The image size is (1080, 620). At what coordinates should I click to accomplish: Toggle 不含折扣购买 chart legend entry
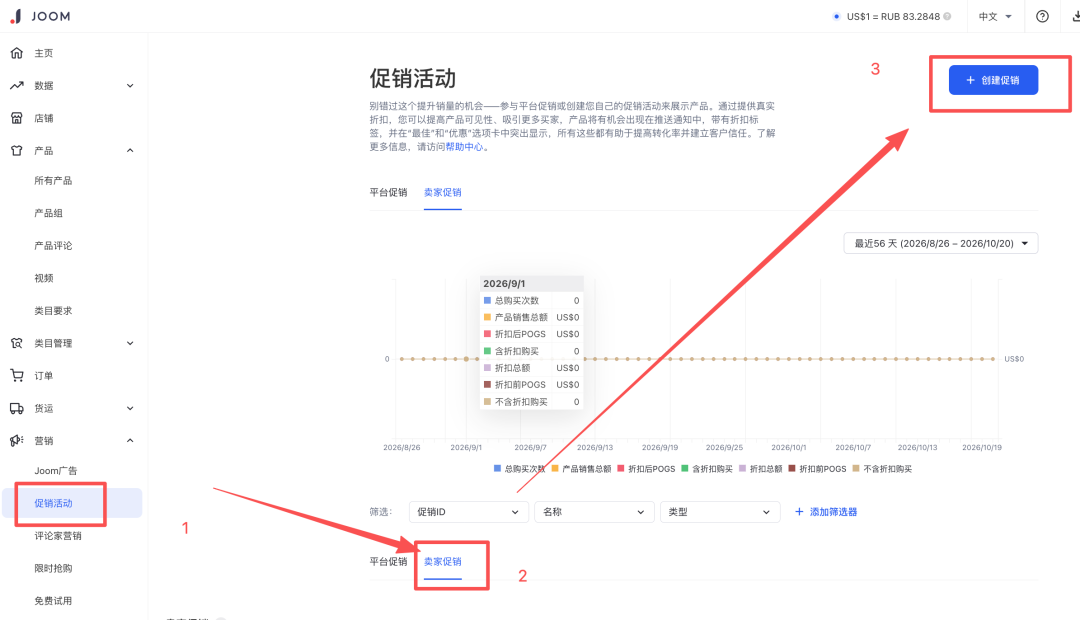coord(882,468)
